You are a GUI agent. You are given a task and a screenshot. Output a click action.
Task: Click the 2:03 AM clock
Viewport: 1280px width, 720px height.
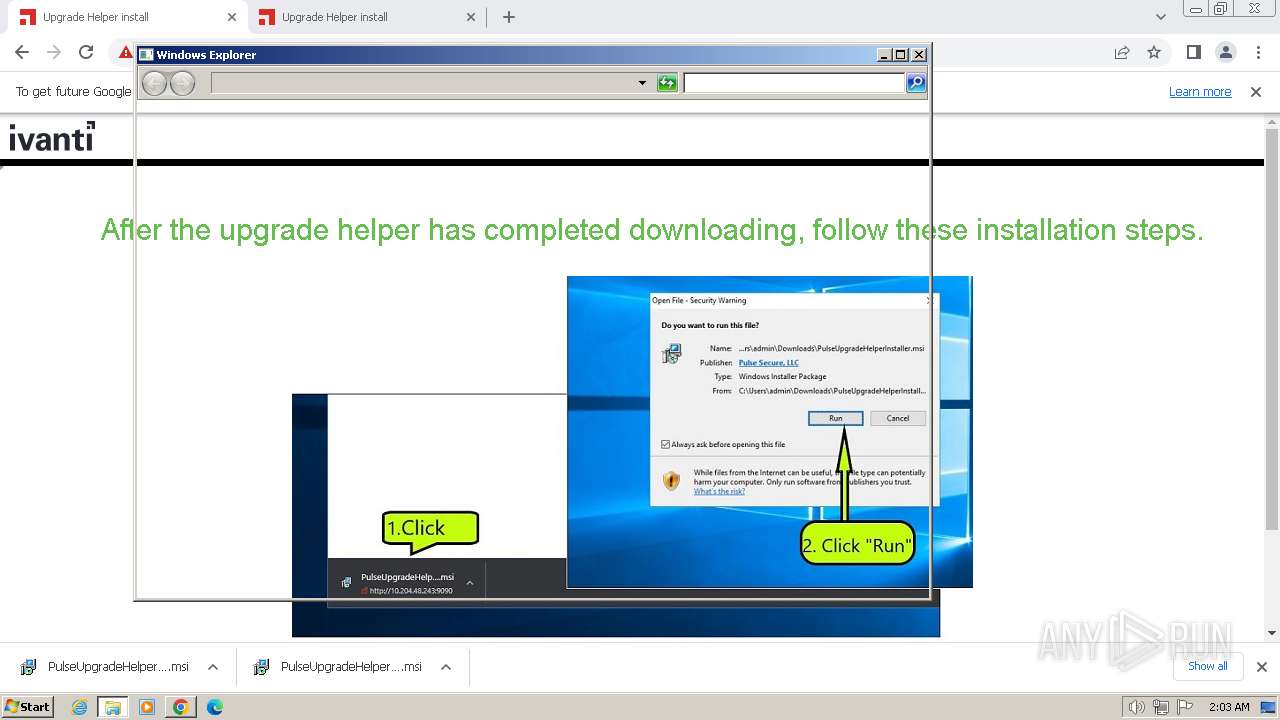pos(1229,707)
